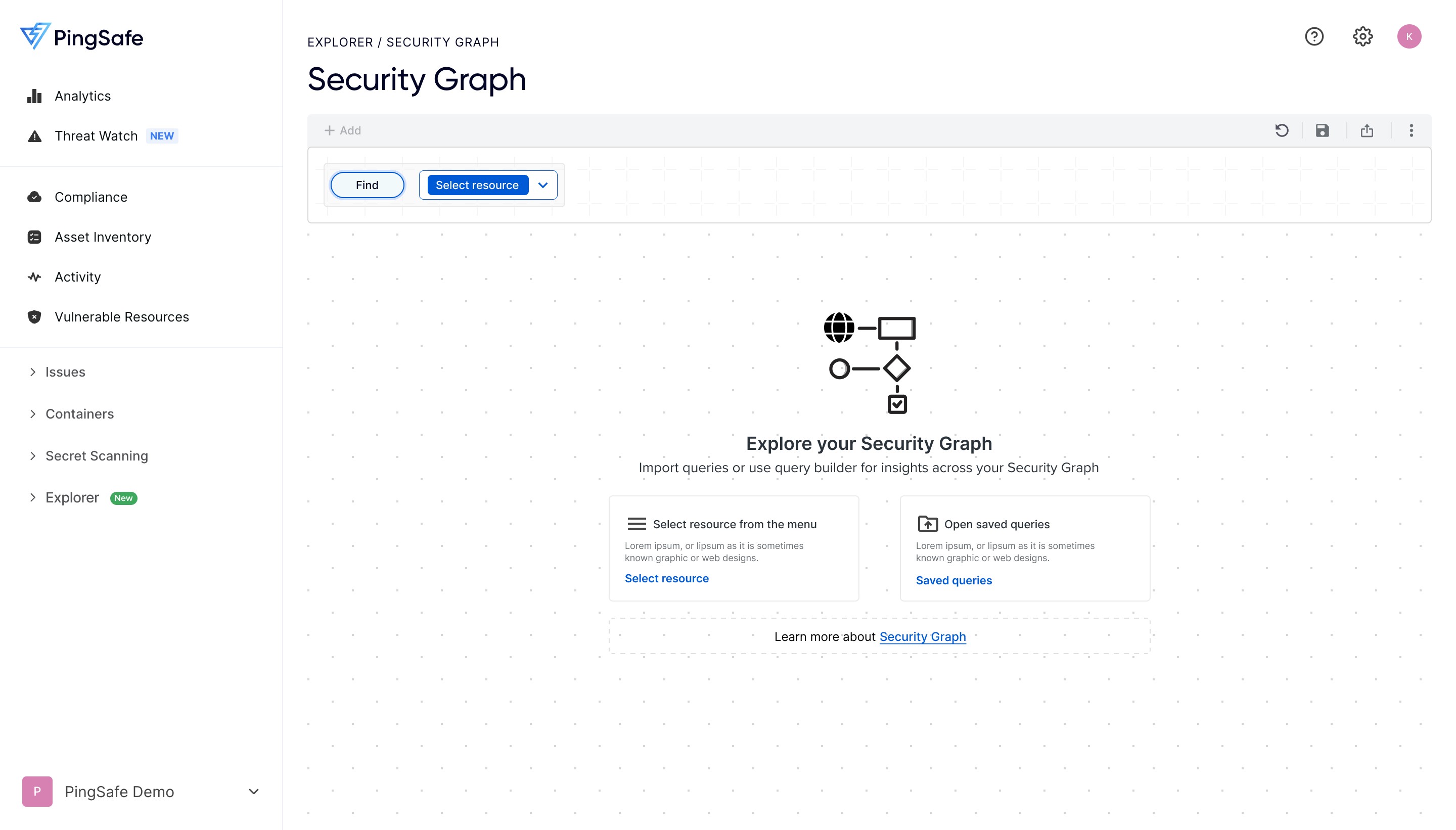View the Activity section
The width and height of the screenshot is (1456, 830).
tap(77, 276)
